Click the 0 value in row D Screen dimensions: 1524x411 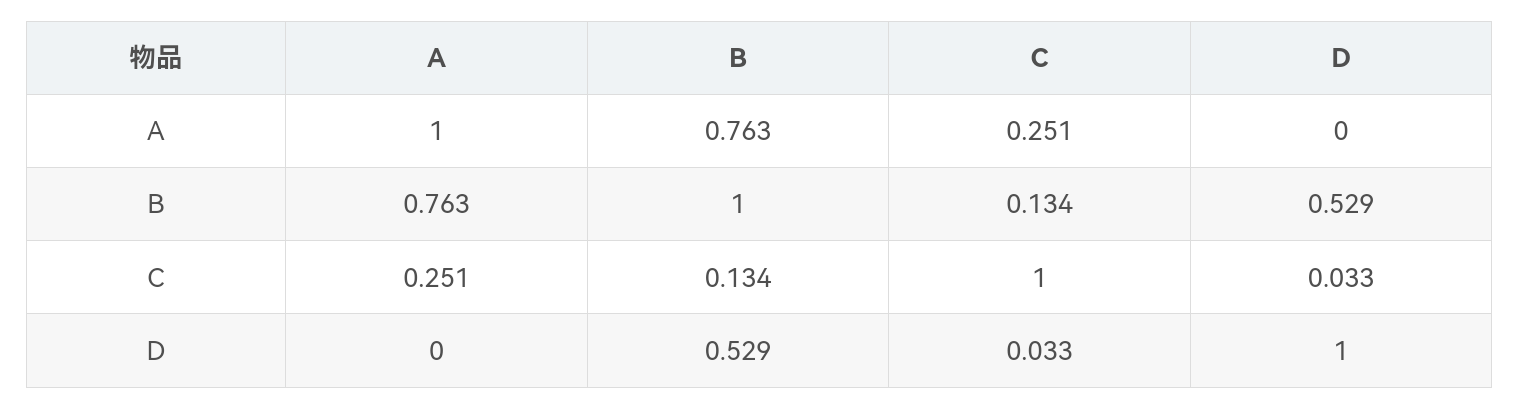[436, 351]
